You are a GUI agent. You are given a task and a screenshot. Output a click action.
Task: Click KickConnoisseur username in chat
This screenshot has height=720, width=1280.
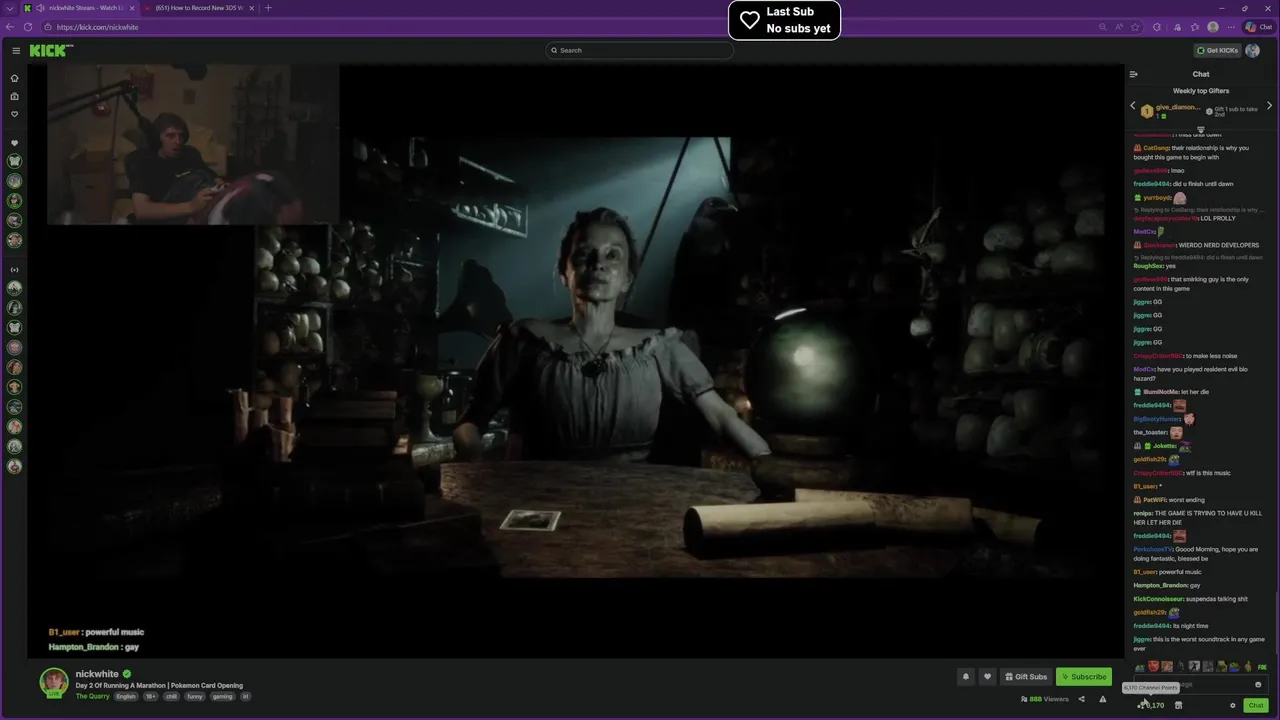click(1158, 599)
